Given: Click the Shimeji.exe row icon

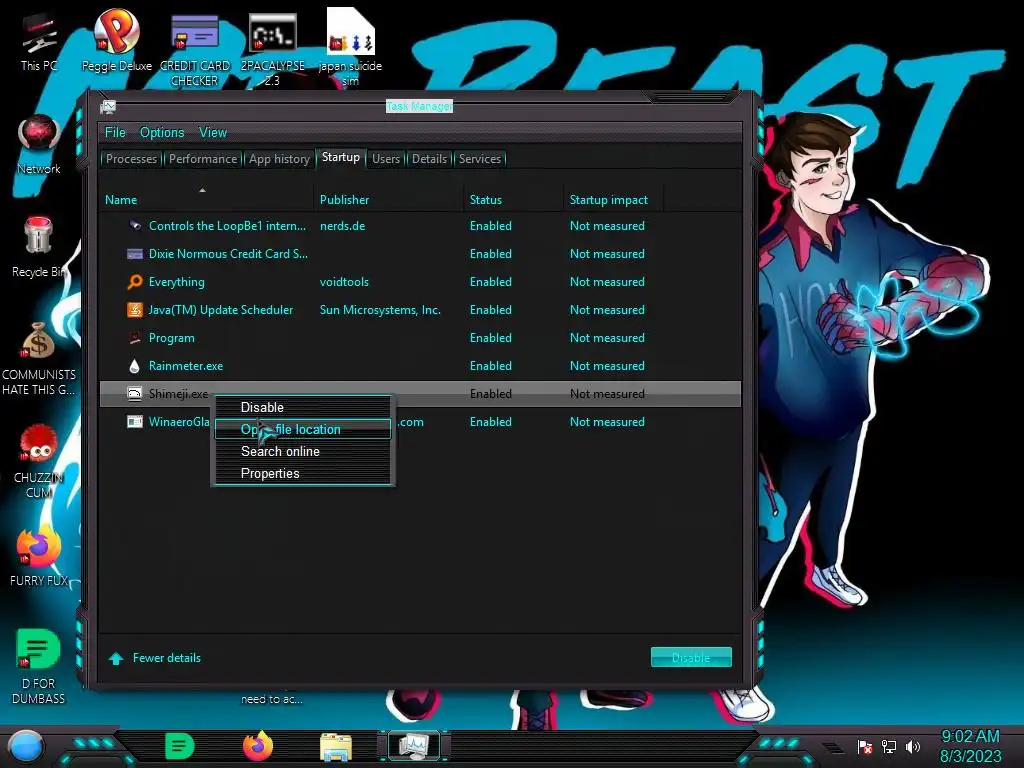Looking at the screenshot, I should [x=135, y=393].
